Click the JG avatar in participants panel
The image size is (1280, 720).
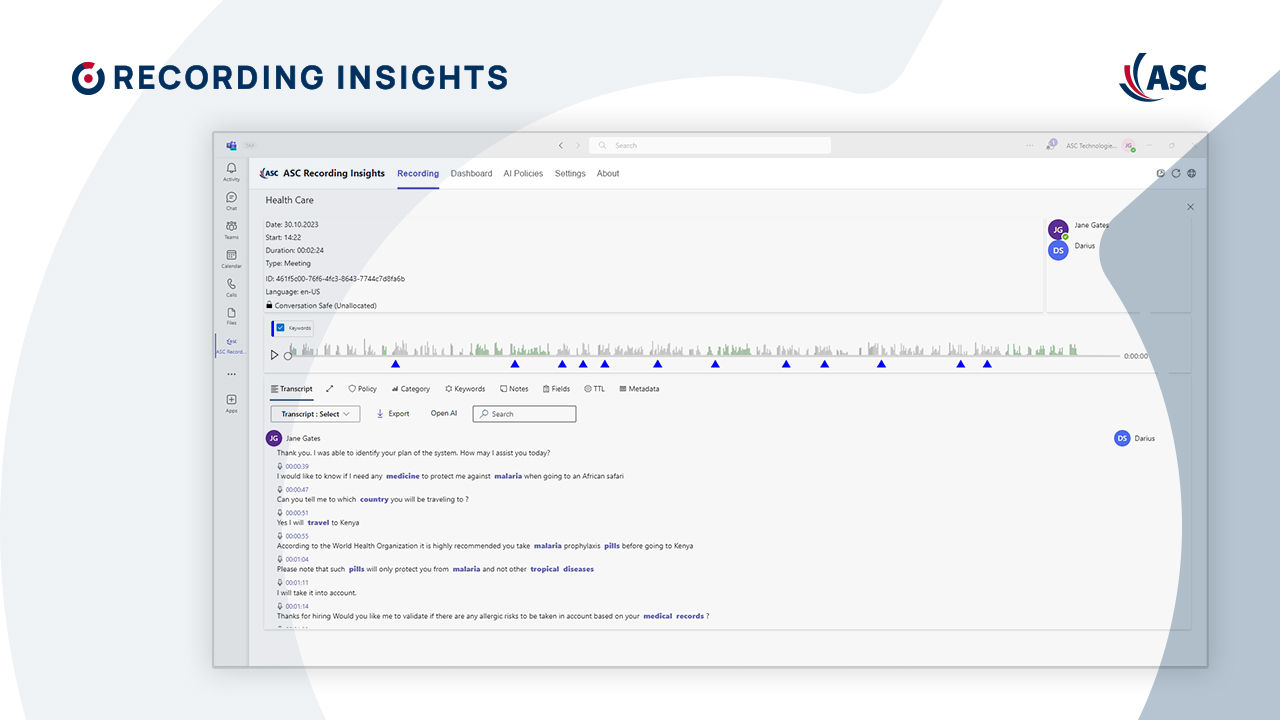tap(1058, 229)
